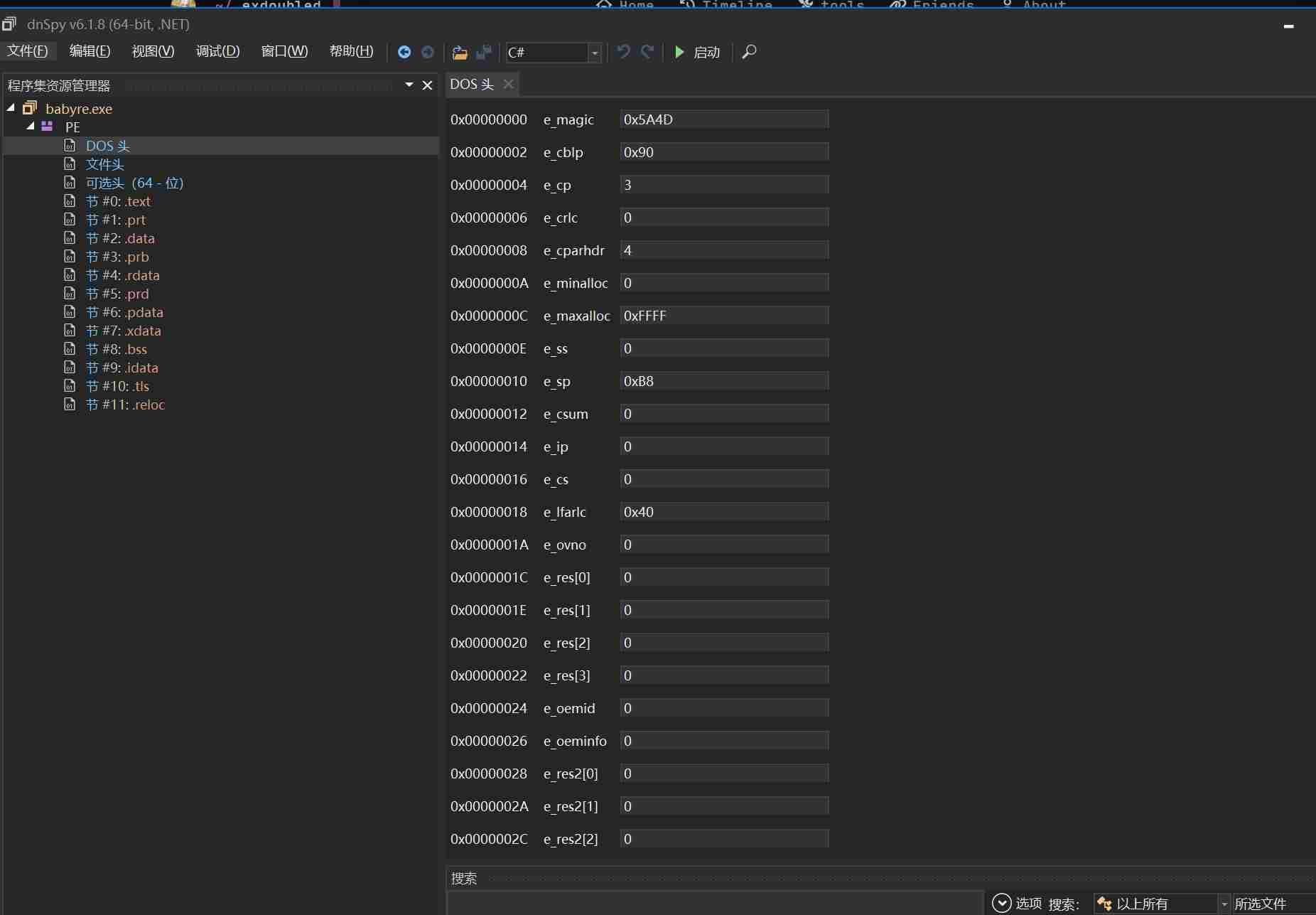
Task: Click the Save All icon in toolbar
Action: coord(484,52)
